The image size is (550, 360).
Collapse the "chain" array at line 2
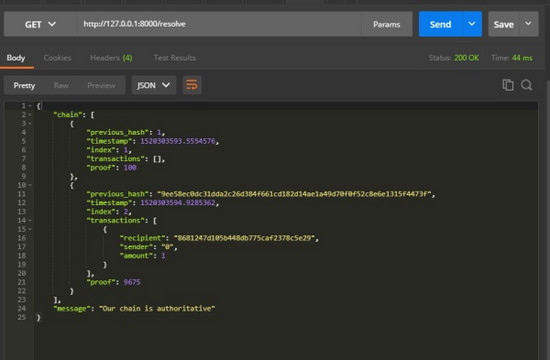click(30, 114)
